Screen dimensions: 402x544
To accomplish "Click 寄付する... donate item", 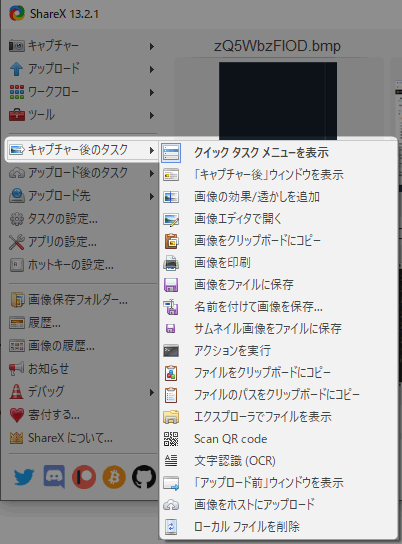I will [83, 415].
